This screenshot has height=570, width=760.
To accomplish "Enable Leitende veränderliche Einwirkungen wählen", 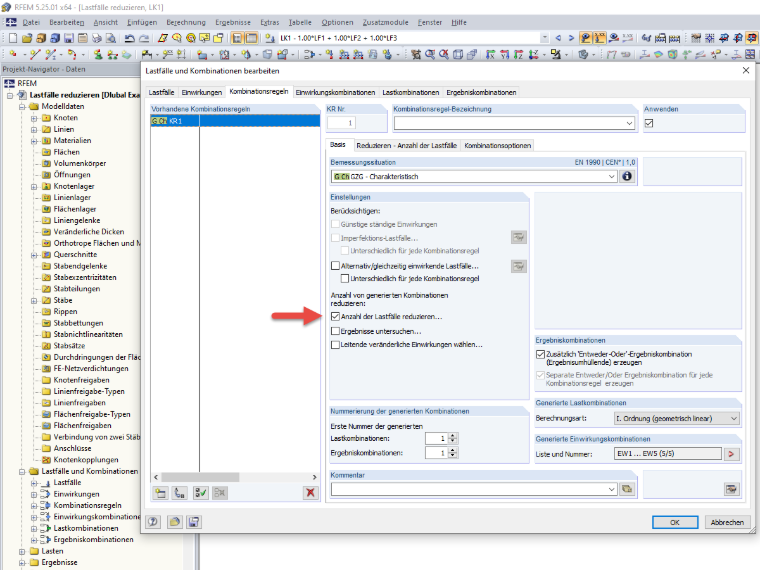I will [335, 345].
